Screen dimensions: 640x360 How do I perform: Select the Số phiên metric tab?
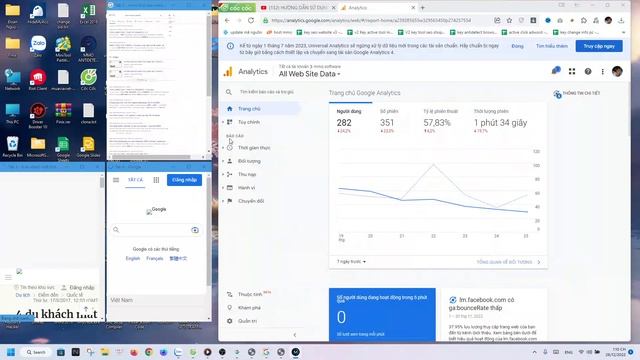[388, 120]
